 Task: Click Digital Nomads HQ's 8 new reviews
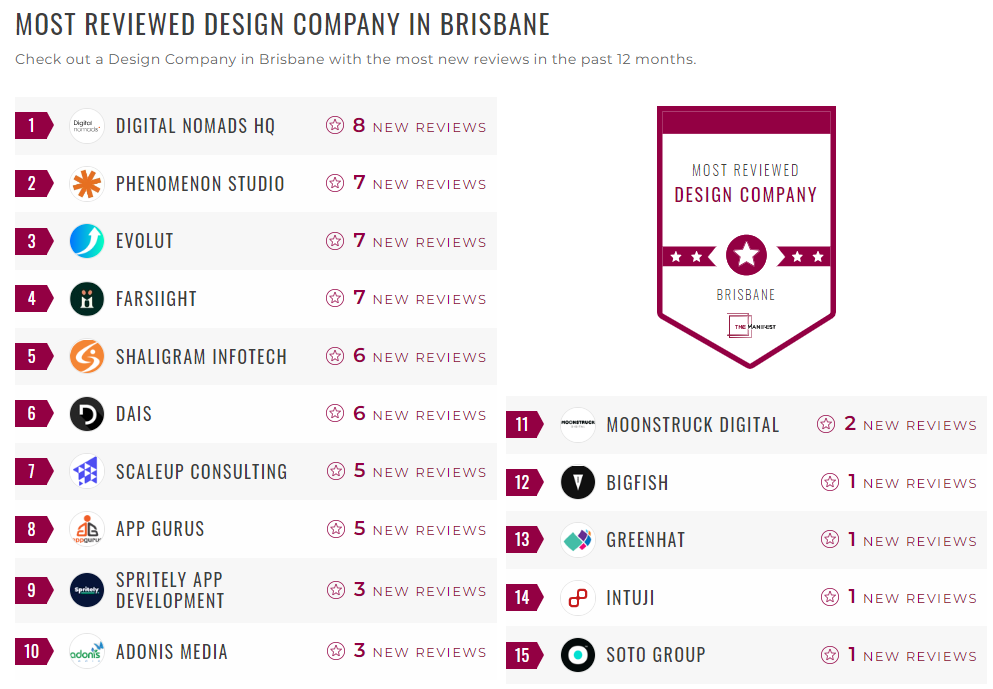click(418, 127)
